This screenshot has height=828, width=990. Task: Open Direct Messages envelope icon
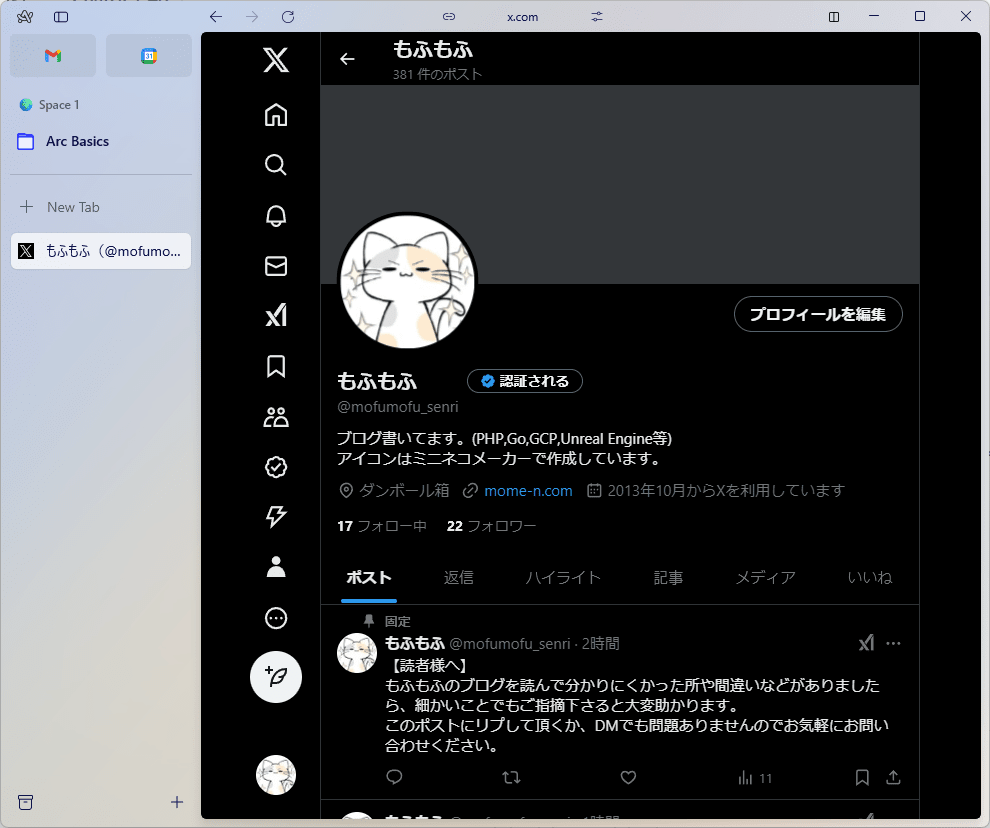[x=275, y=266]
